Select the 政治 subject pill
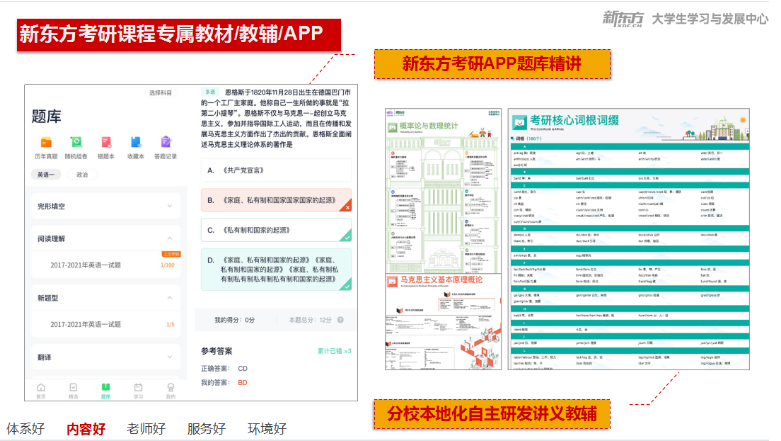Screen dimensions: 781x441 pyautogui.click(x=82, y=174)
